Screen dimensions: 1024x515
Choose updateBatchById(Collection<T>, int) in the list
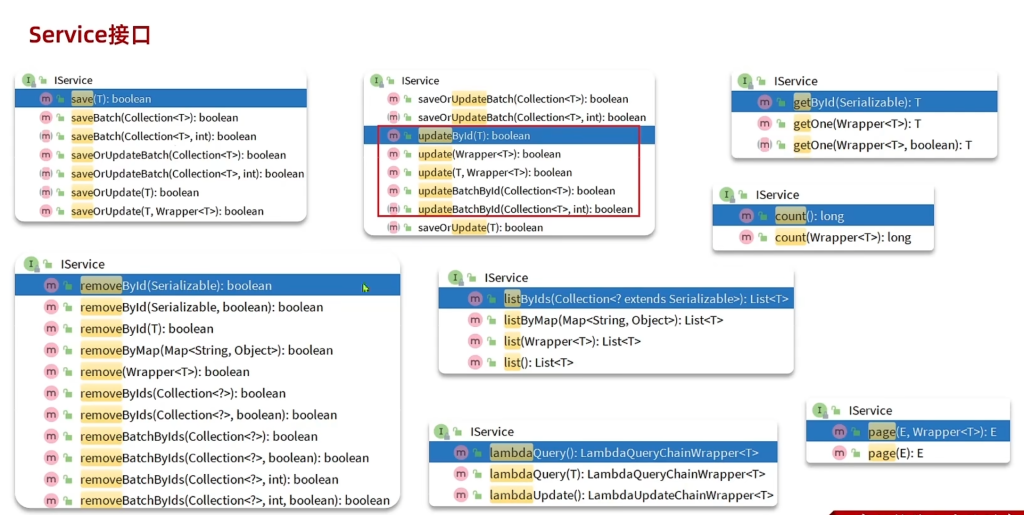click(525, 209)
